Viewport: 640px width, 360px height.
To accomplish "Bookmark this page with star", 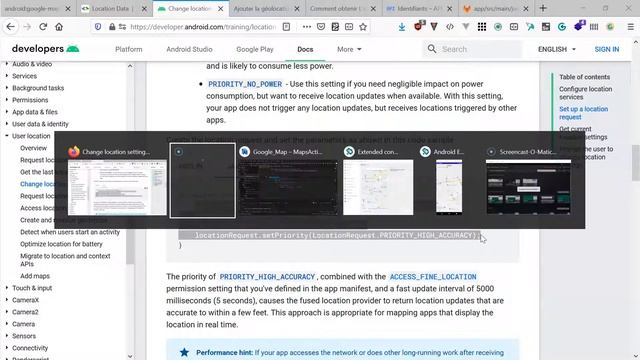I will tap(363, 27).
